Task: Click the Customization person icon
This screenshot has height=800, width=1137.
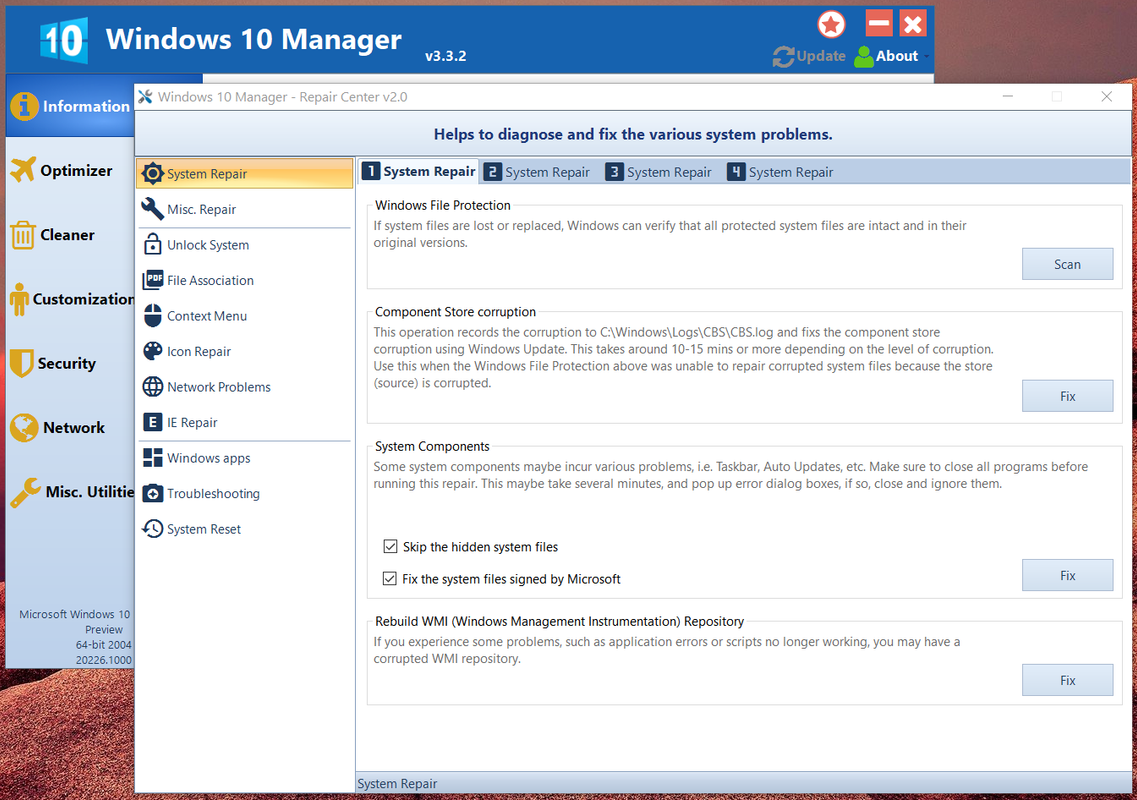Action: pyautogui.click(x=20, y=299)
